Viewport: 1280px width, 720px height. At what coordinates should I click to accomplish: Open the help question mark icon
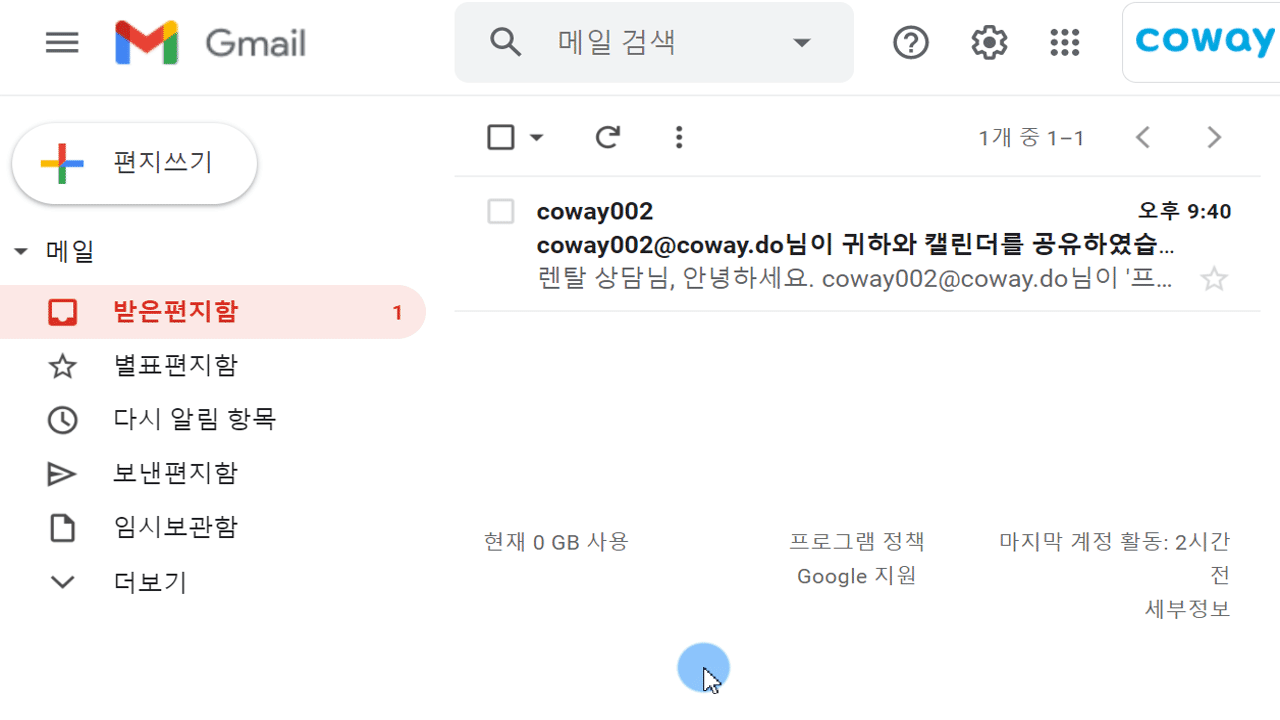click(x=911, y=43)
